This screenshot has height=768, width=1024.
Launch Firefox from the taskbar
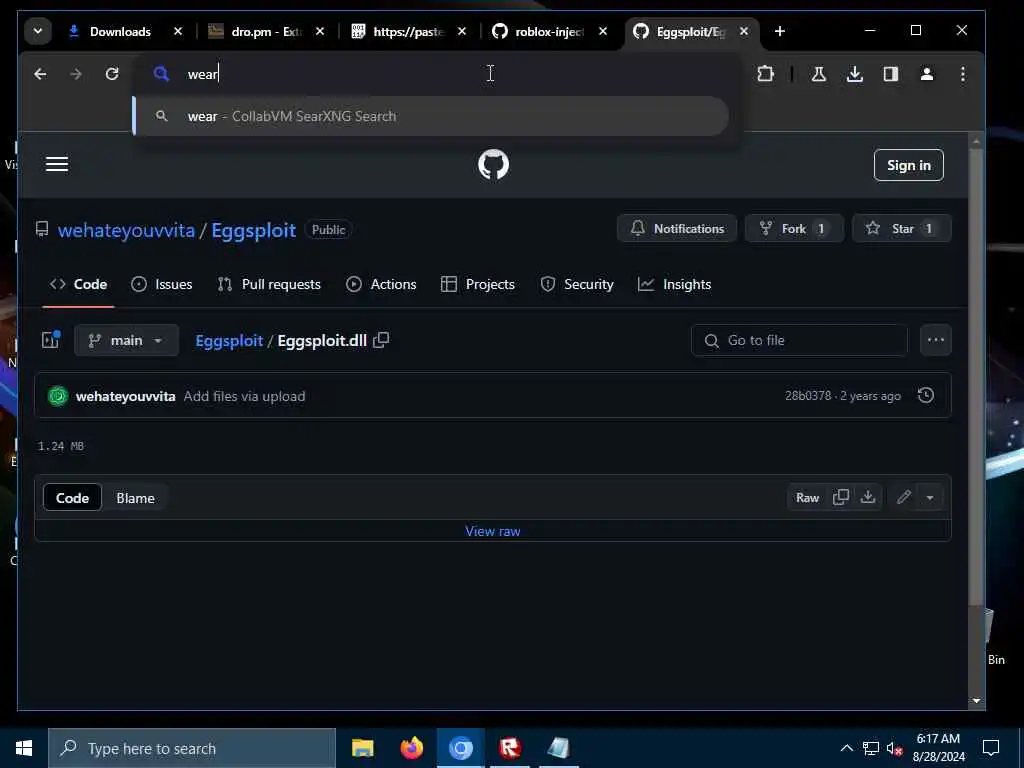[x=411, y=748]
